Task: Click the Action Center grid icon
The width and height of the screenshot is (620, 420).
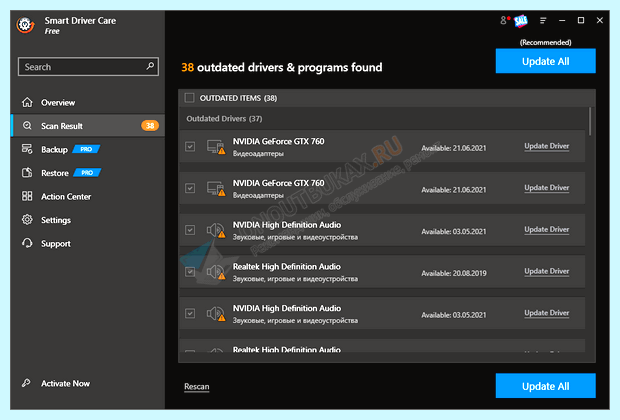Action: point(27,196)
